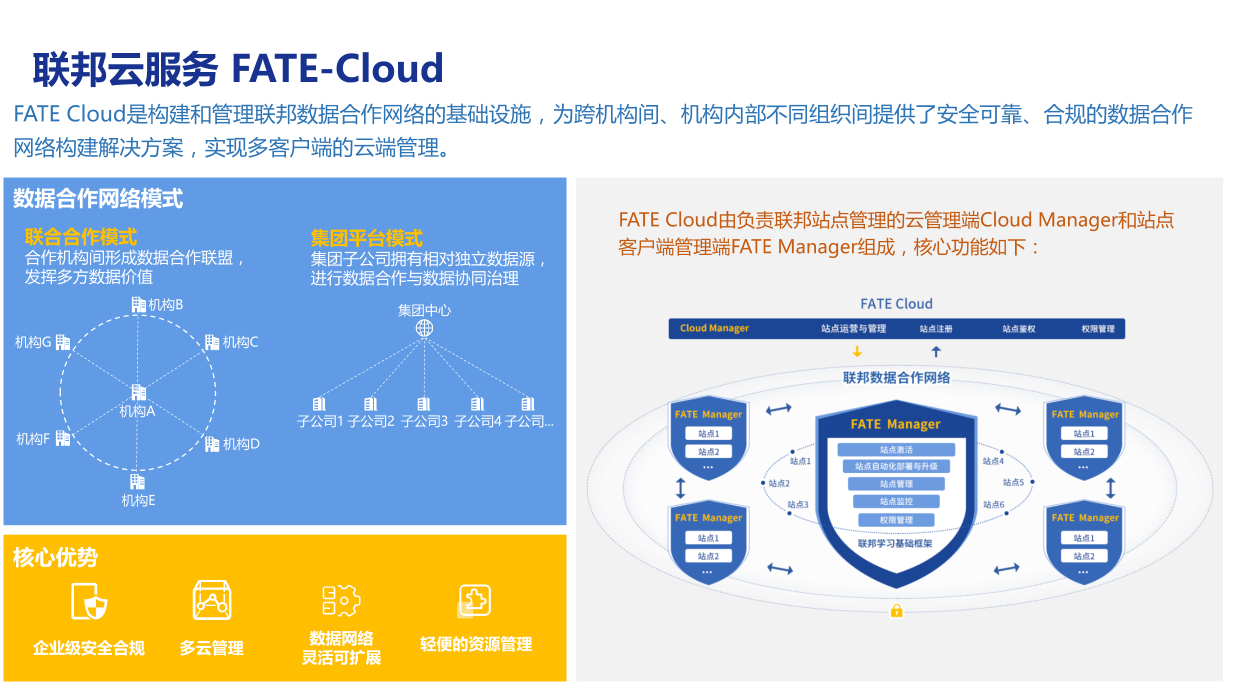Image resolution: width=1241 pixels, height=694 pixels.
Task: Click the slide title 联邦云服务 FATE-Cloud
Action: [x=238, y=69]
